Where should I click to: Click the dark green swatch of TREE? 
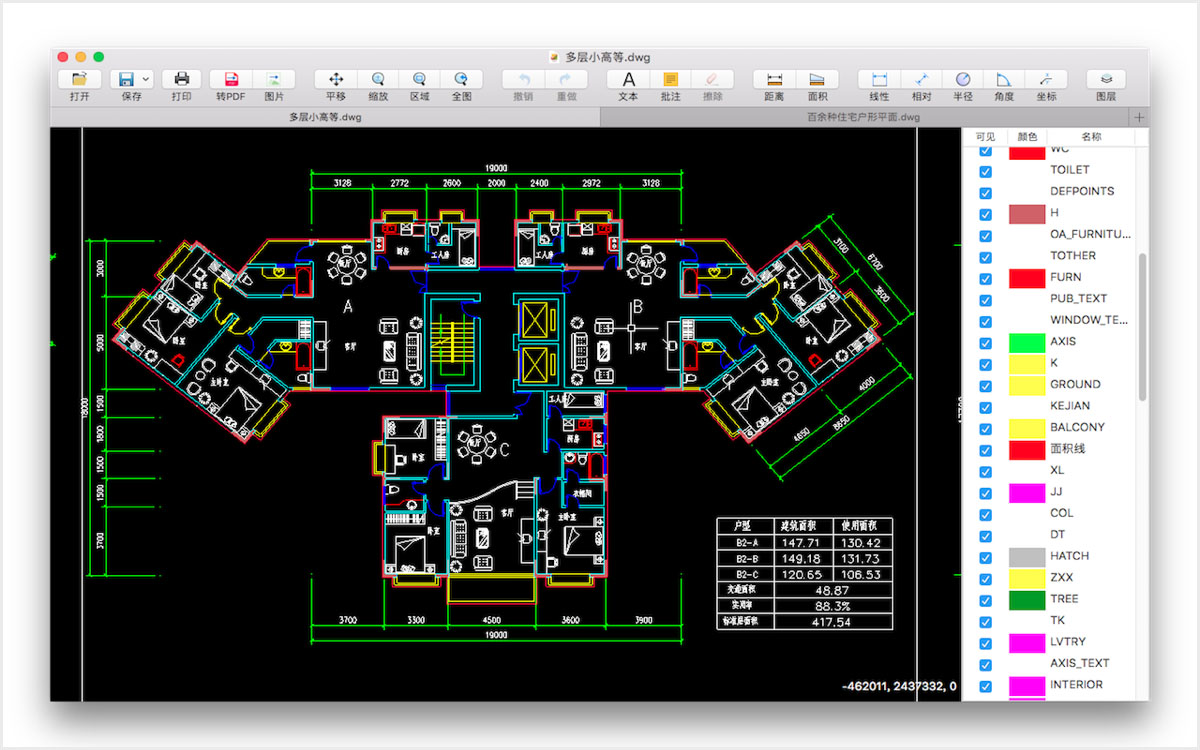[x=1027, y=600]
